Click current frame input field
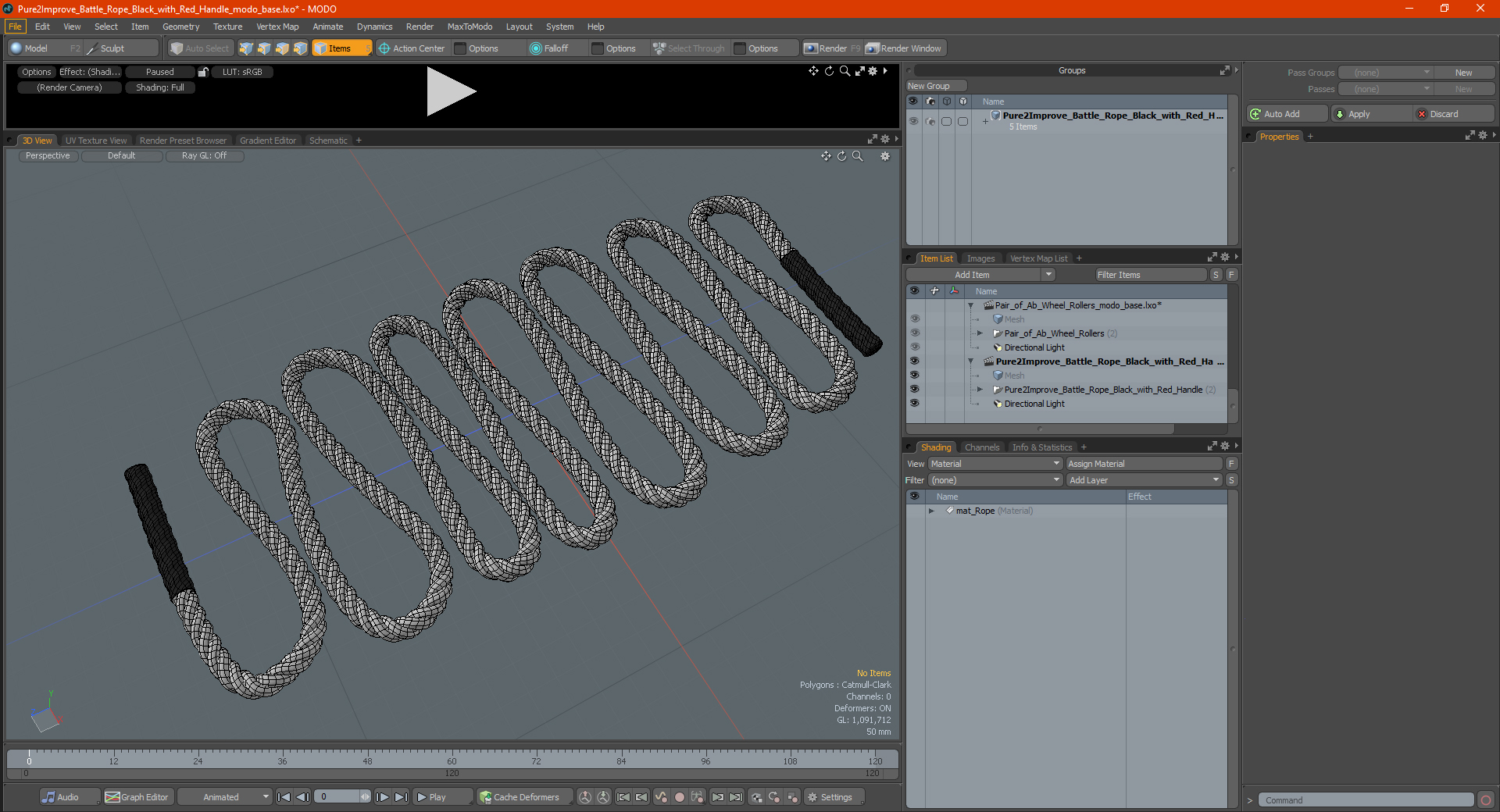The height and width of the screenshot is (812, 1500). point(337,797)
